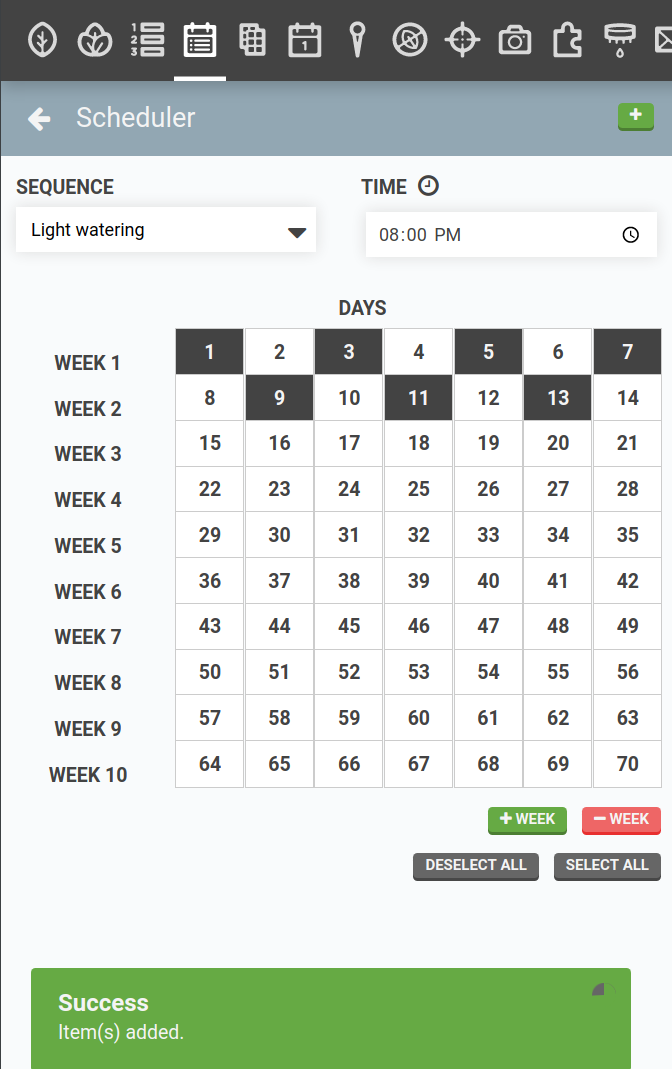Click the sprinkler watering icon
672x1069 pixels.
tap(619, 40)
